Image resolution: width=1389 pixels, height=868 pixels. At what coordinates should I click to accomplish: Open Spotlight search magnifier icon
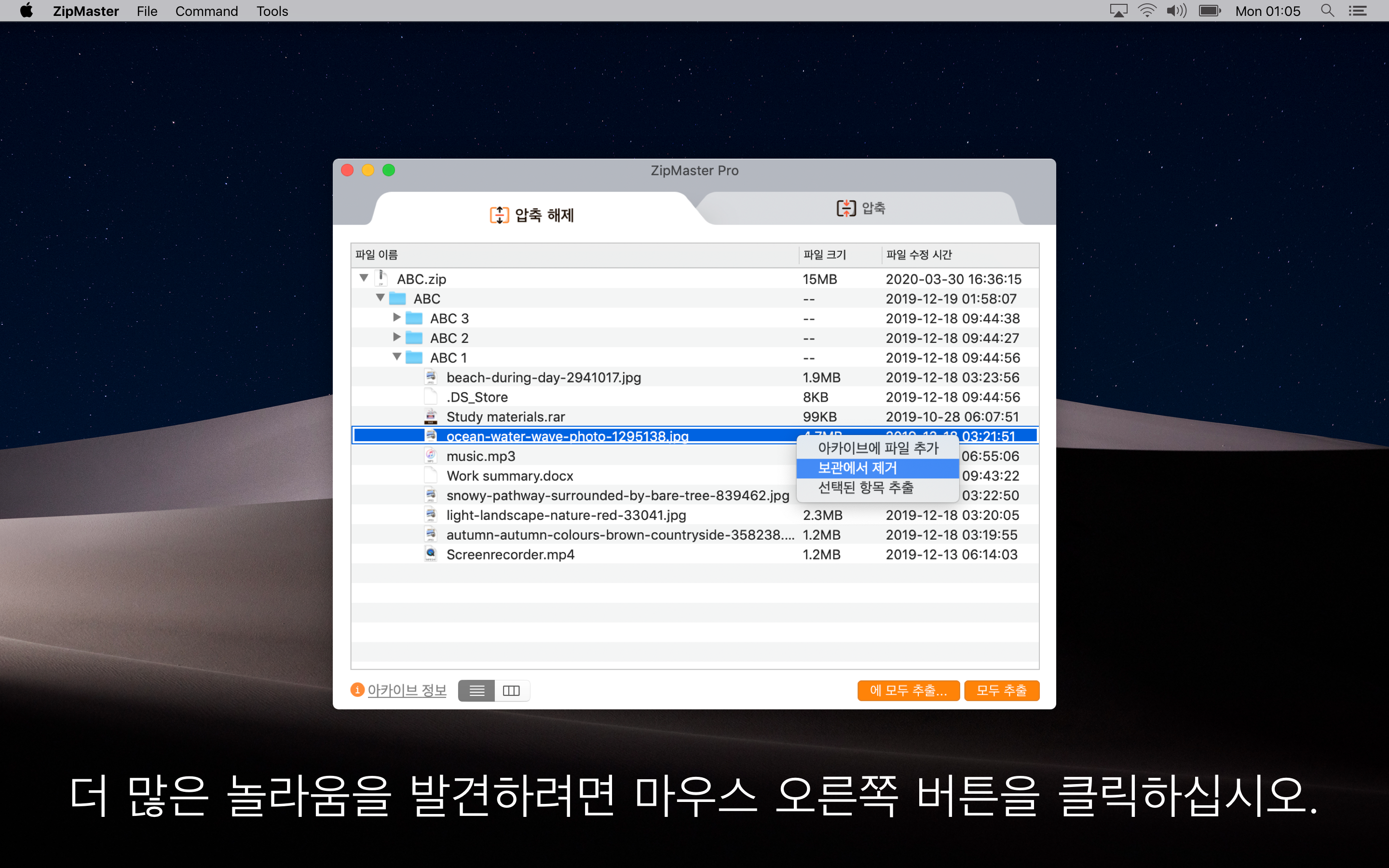[1327, 11]
